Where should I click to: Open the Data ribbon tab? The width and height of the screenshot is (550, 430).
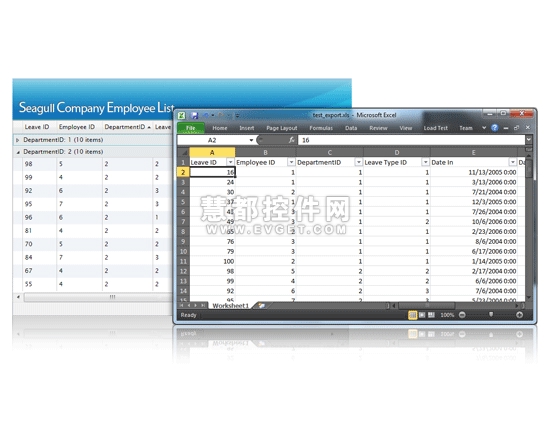pos(351,128)
